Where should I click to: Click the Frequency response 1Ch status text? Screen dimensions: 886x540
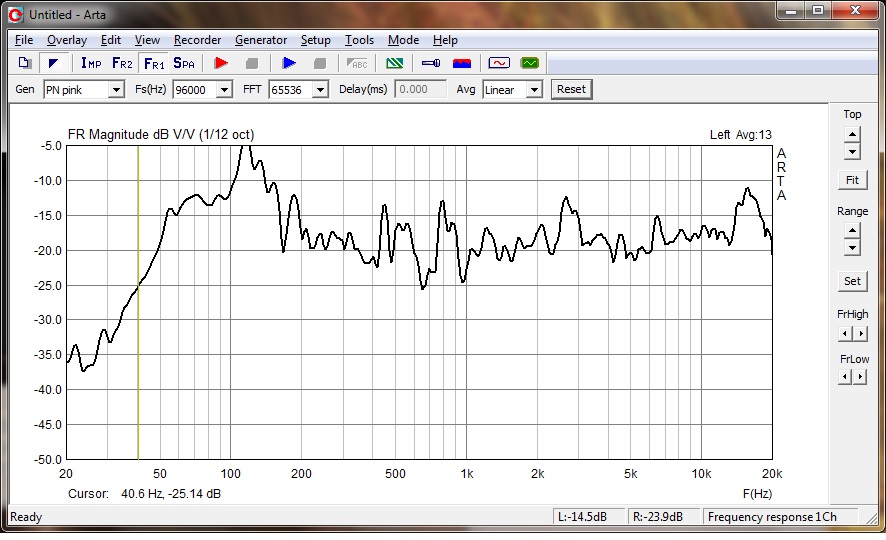coord(772,517)
